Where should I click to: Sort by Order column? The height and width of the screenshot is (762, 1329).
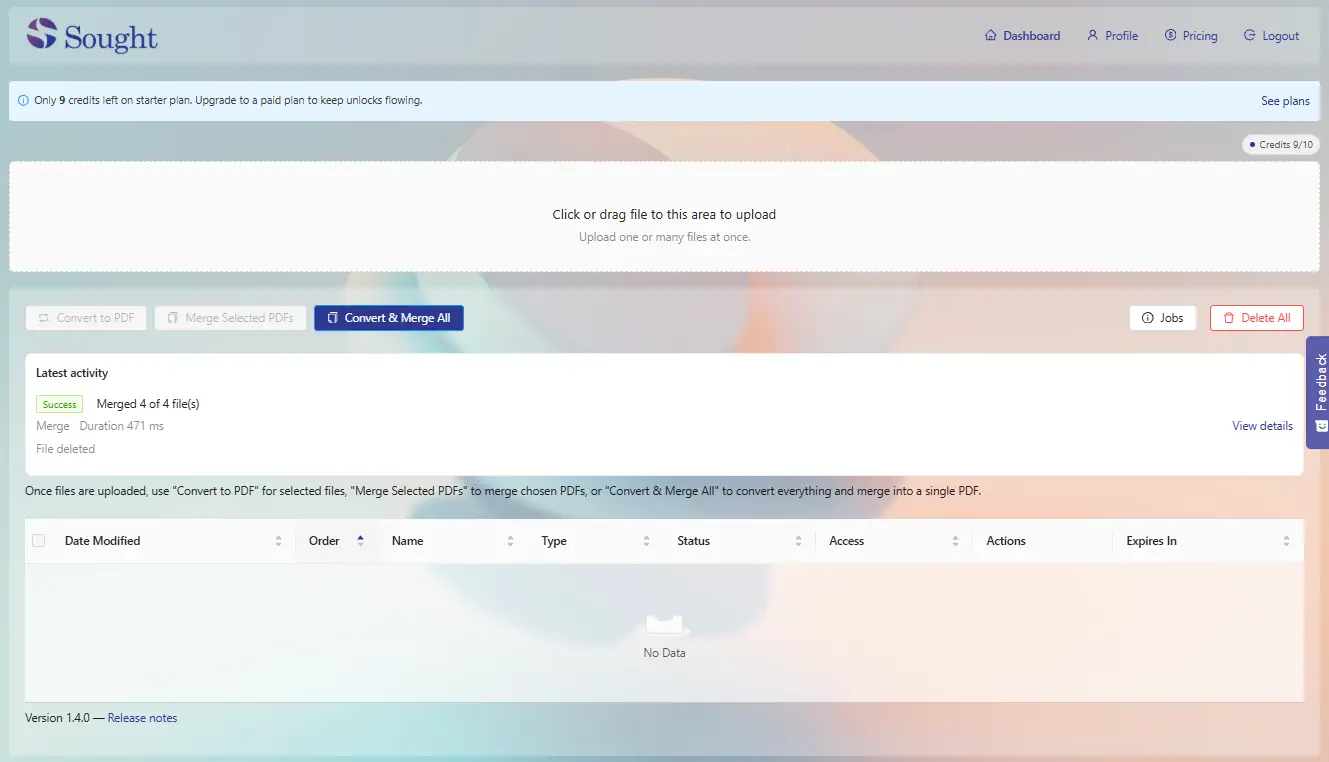[x=337, y=541]
